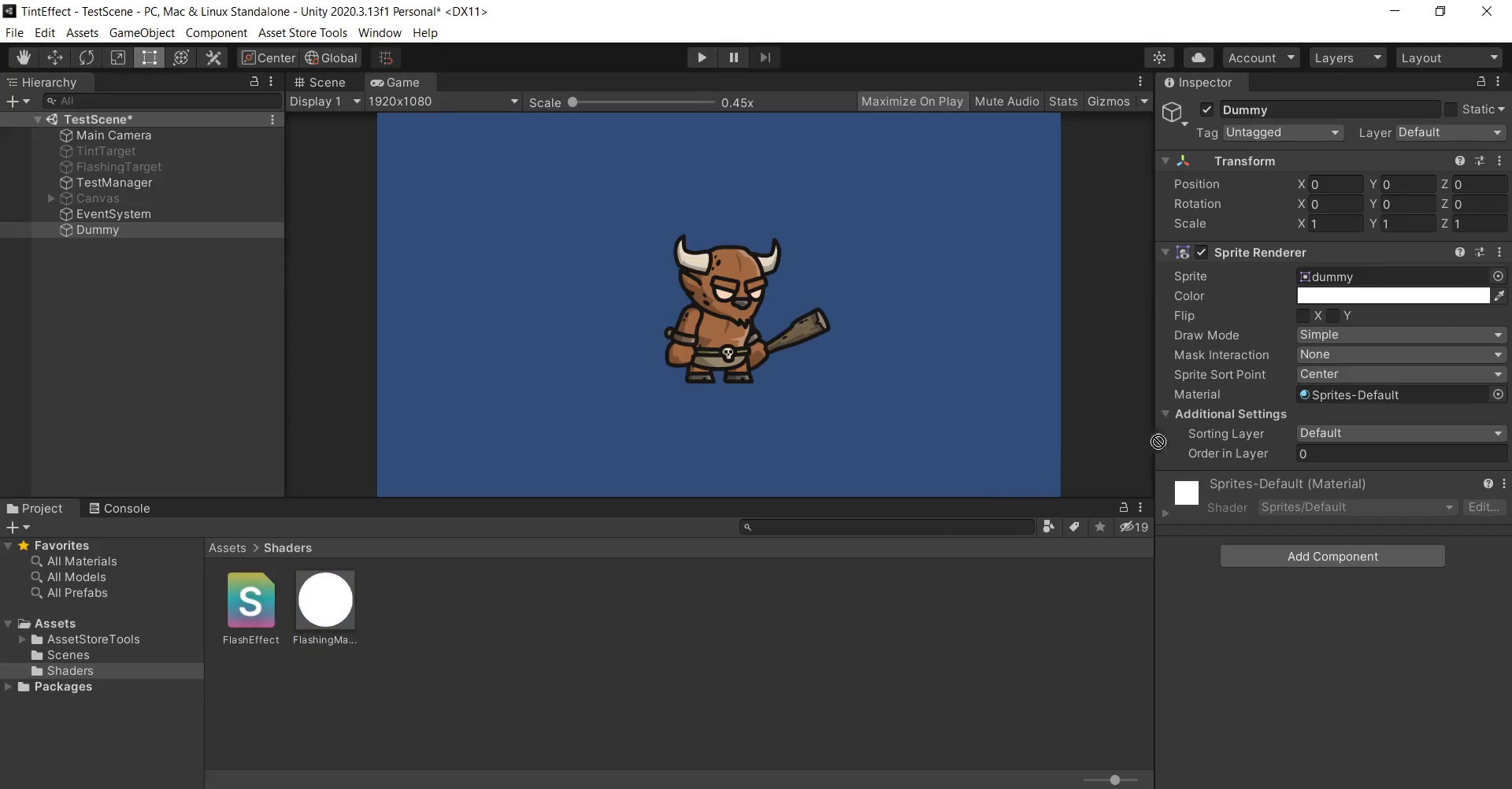Toggle Flip Y checkbox
Screen dimensions: 1512x789
(x=1333, y=316)
